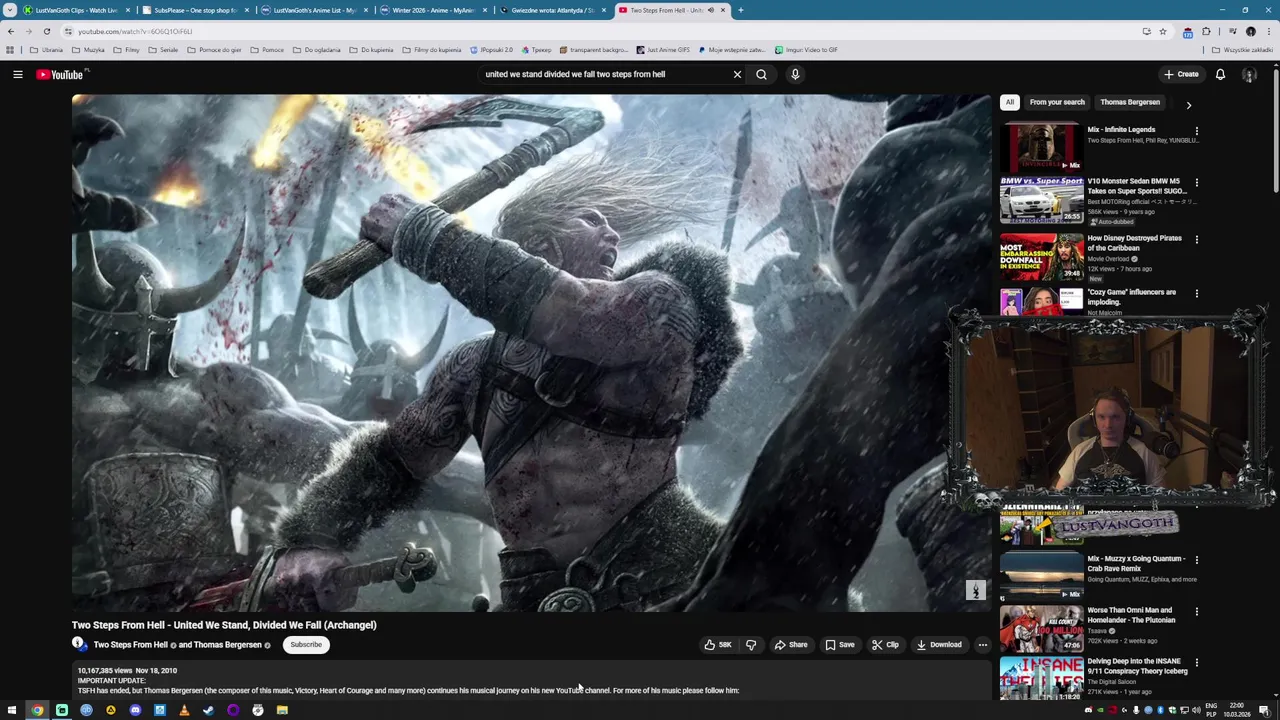Viewport: 1280px width, 720px height.
Task: Open the 'Do oglądania' bookmarks folder
Action: (317, 50)
